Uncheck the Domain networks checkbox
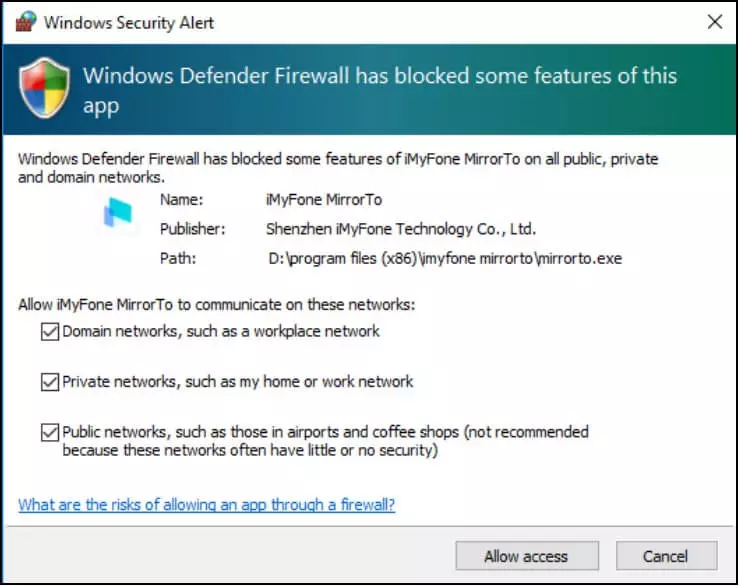The image size is (739, 586). tap(49, 331)
